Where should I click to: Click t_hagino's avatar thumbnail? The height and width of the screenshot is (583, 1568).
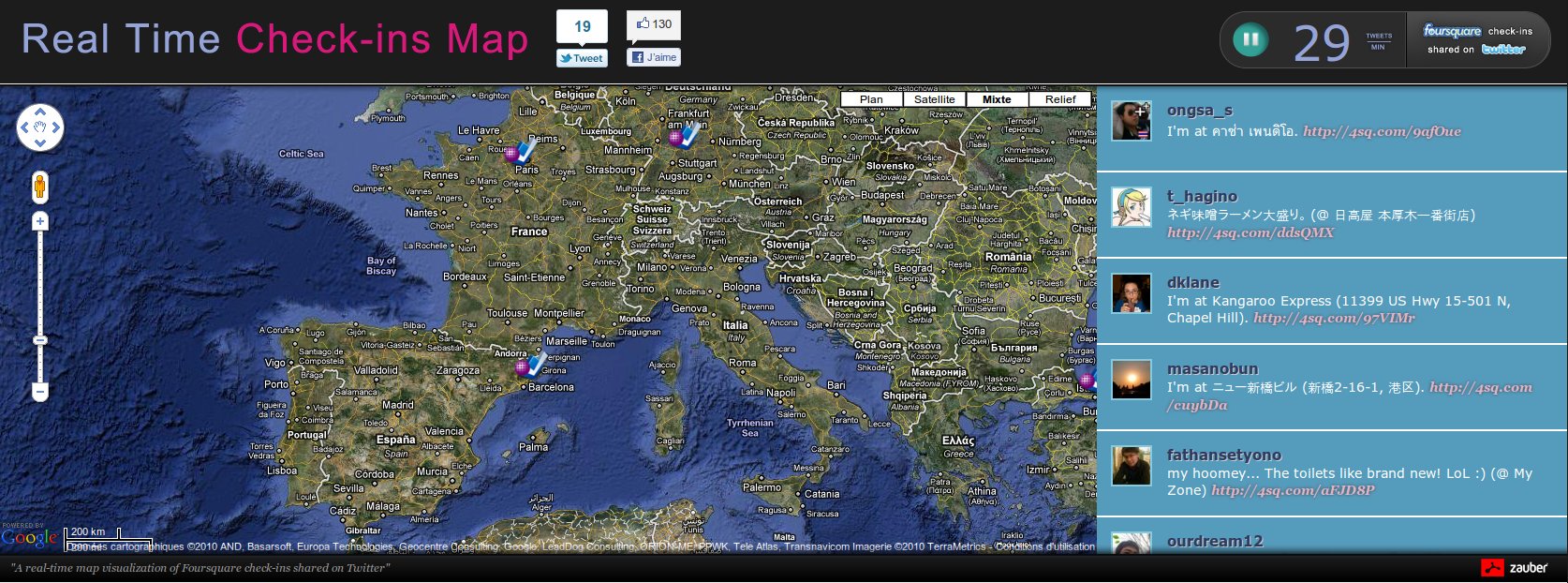tap(1131, 207)
